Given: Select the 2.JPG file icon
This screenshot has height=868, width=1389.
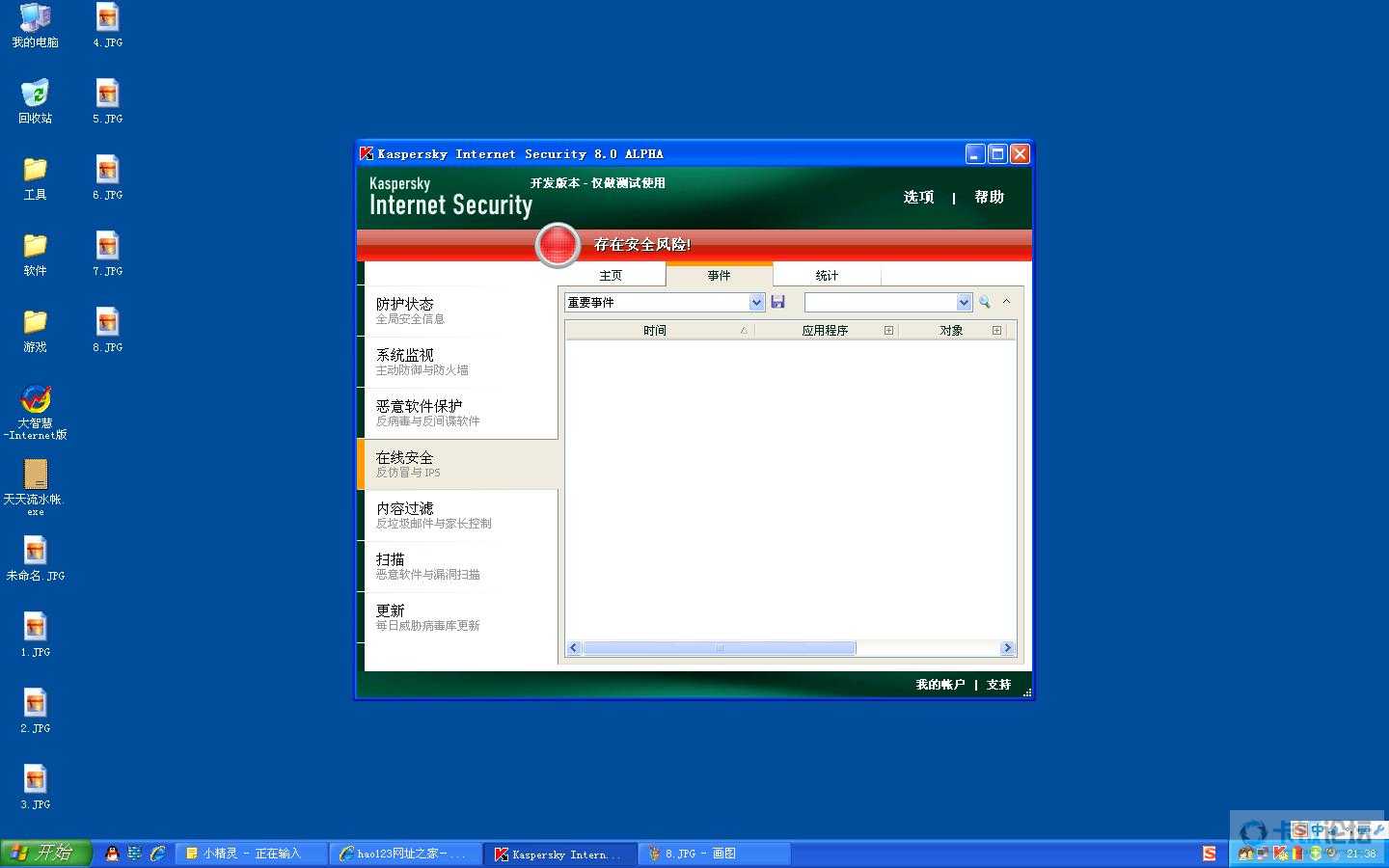Looking at the screenshot, I should pyautogui.click(x=36, y=711).
